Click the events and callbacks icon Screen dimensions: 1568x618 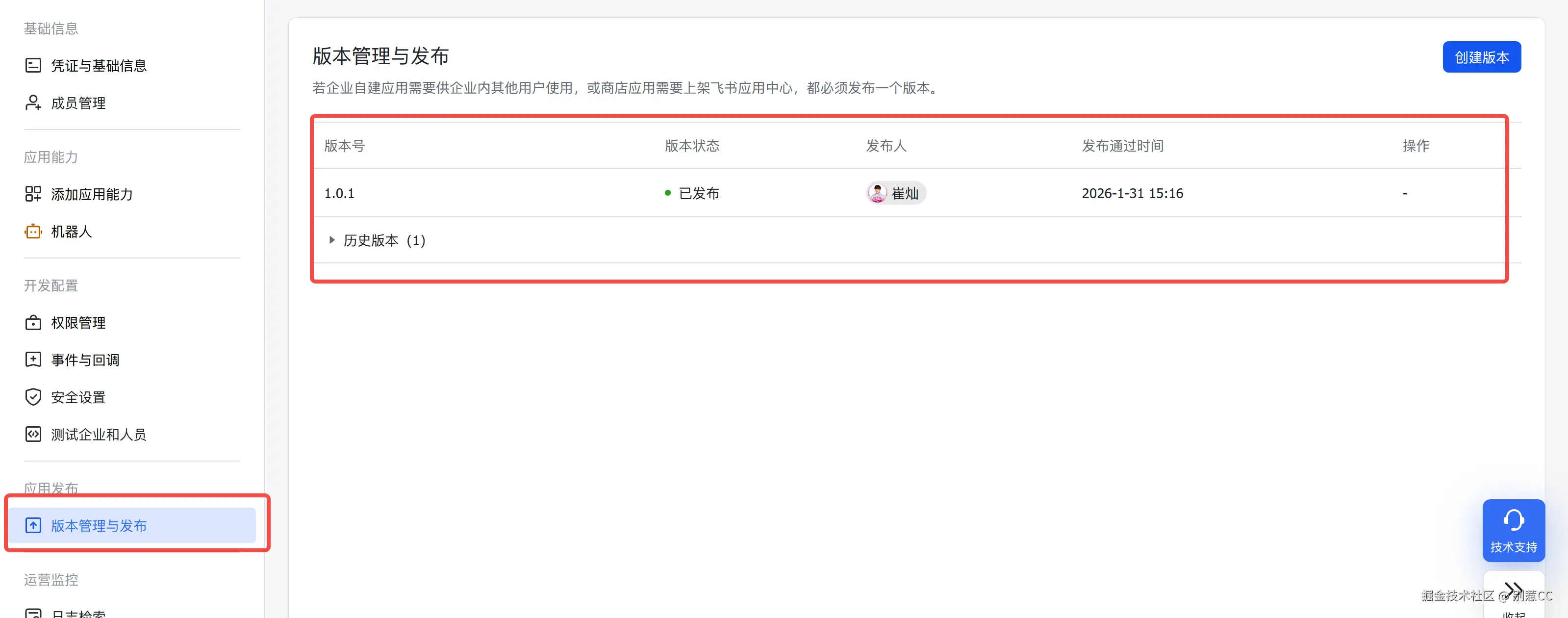coord(33,360)
